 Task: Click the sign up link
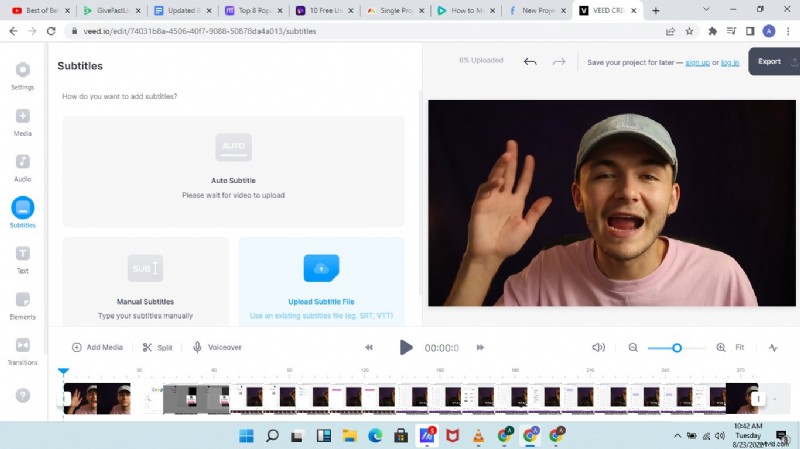[697, 63]
